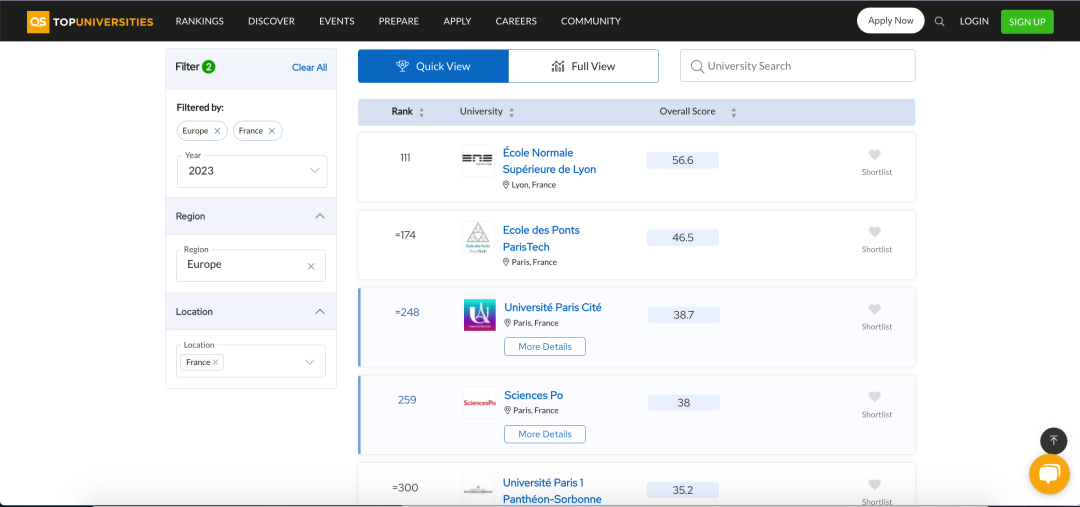The width and height of the screenshot is (1080, 507).
Task: Click the LOGIN link
Action: [x=974, y=21]
